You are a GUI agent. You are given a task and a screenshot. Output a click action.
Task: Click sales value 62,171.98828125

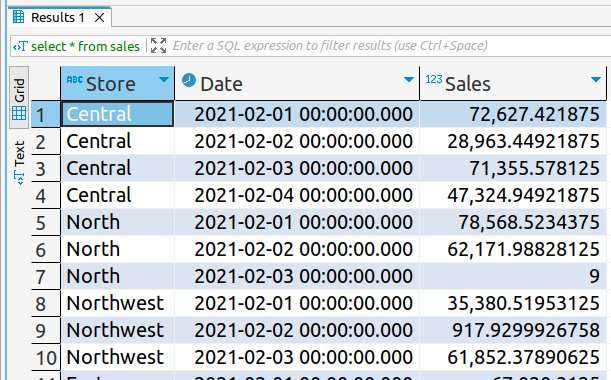pos(513,249)
